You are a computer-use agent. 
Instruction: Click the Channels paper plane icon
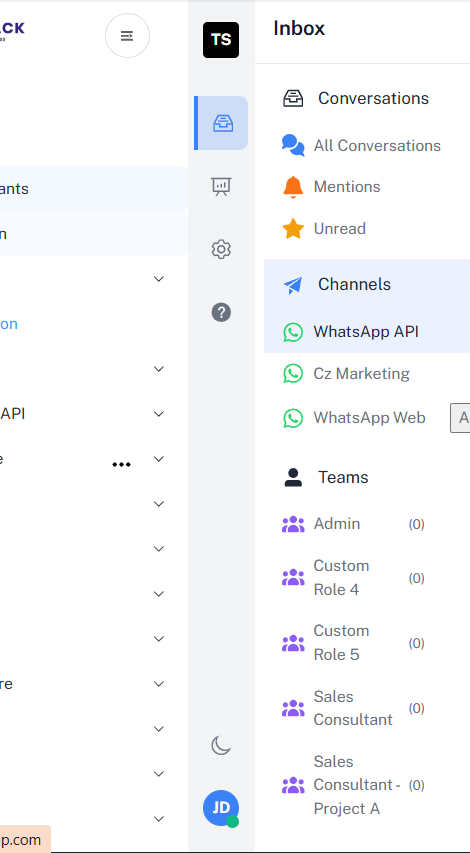(x=293, y=285)
